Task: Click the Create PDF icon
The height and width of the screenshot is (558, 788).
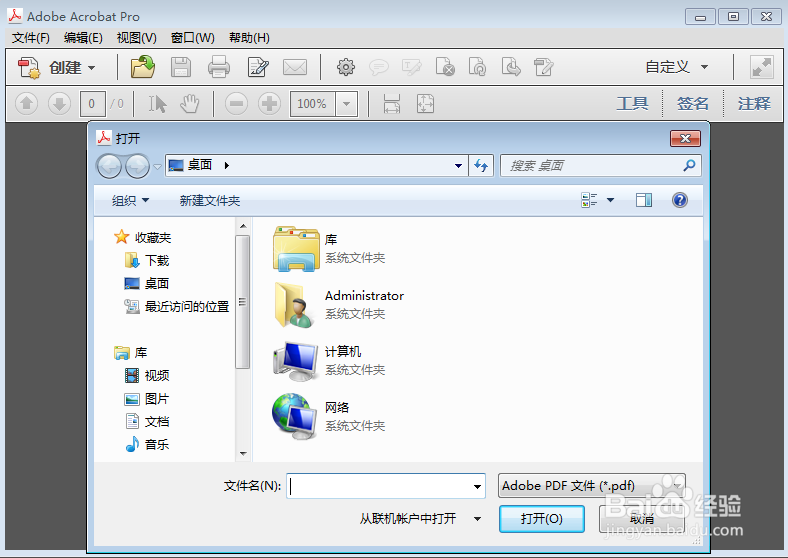Action: (29, 67)
